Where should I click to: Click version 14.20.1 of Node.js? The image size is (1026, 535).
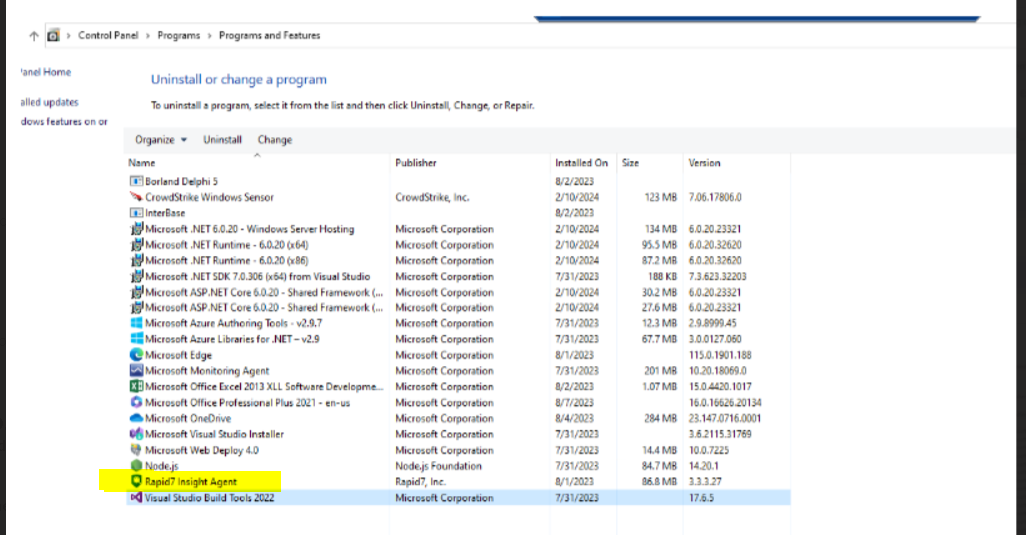703,466
